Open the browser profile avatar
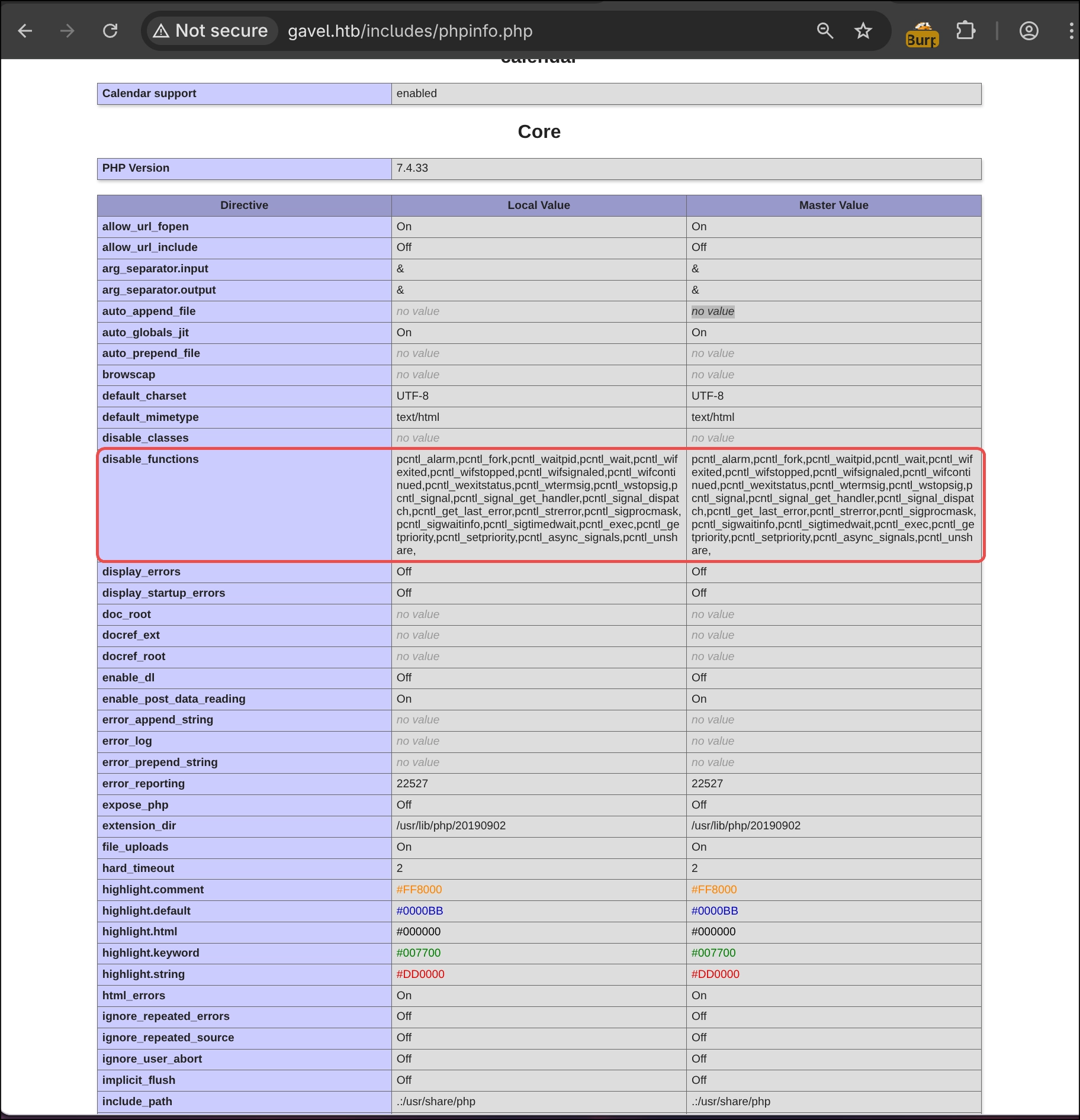Image resolution: width=1080 pixels, height=1120 pixels. click(x=1029, y=31)
